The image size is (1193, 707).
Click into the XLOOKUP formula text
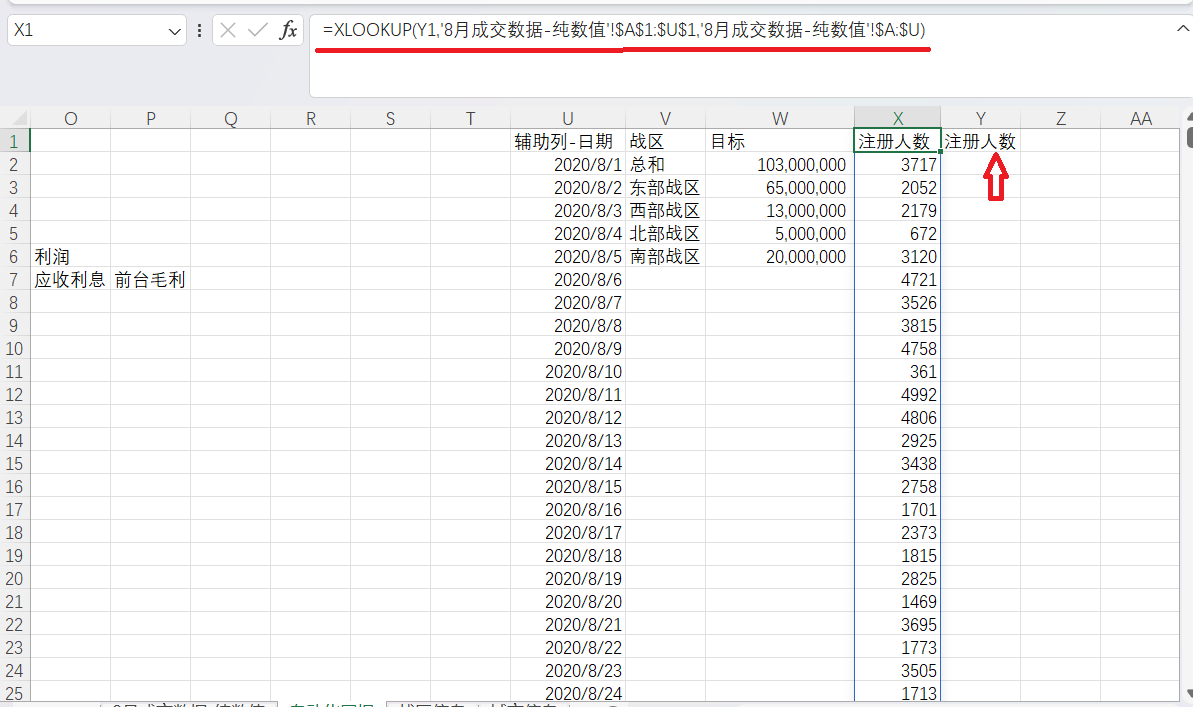(624, 31)
